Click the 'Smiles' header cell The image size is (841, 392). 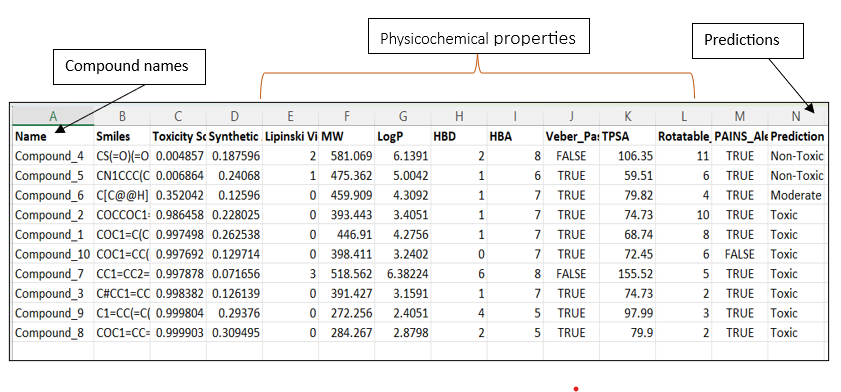(x=122, y=136)
